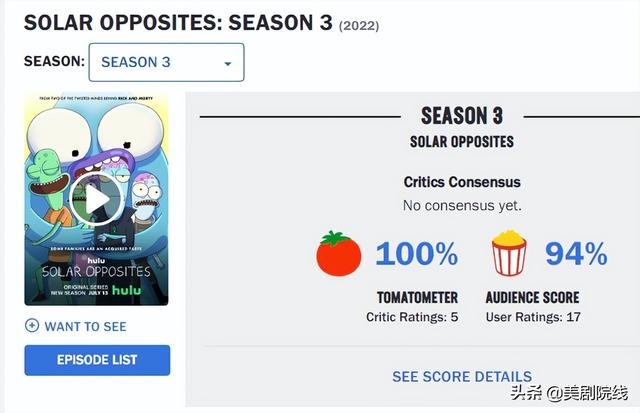This screenshot has width=640, height=413.
Task: Select the Solar Opposites poster thumbnail
Action: click(x=96, y=199)
